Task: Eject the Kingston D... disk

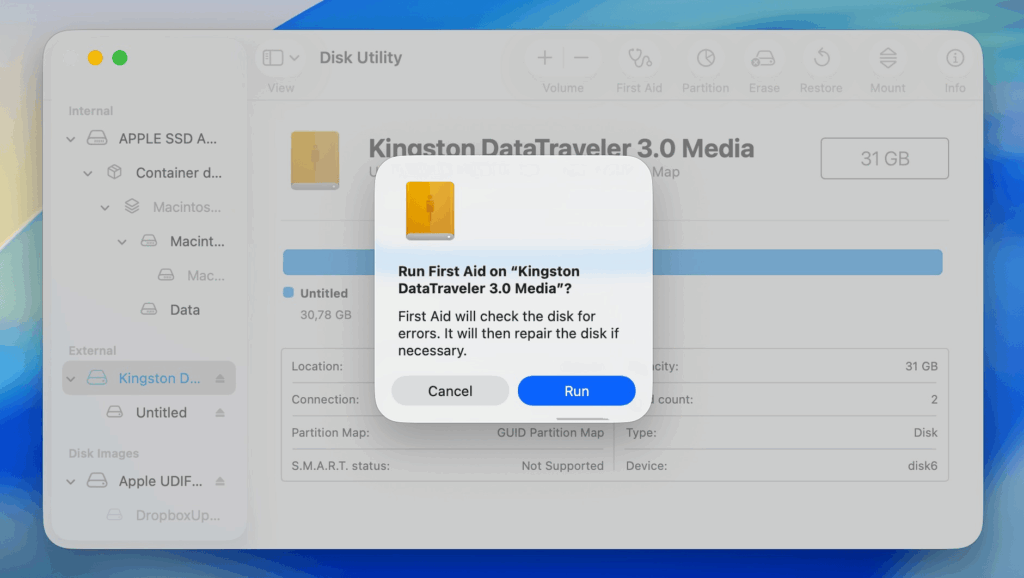Action: 220,378
